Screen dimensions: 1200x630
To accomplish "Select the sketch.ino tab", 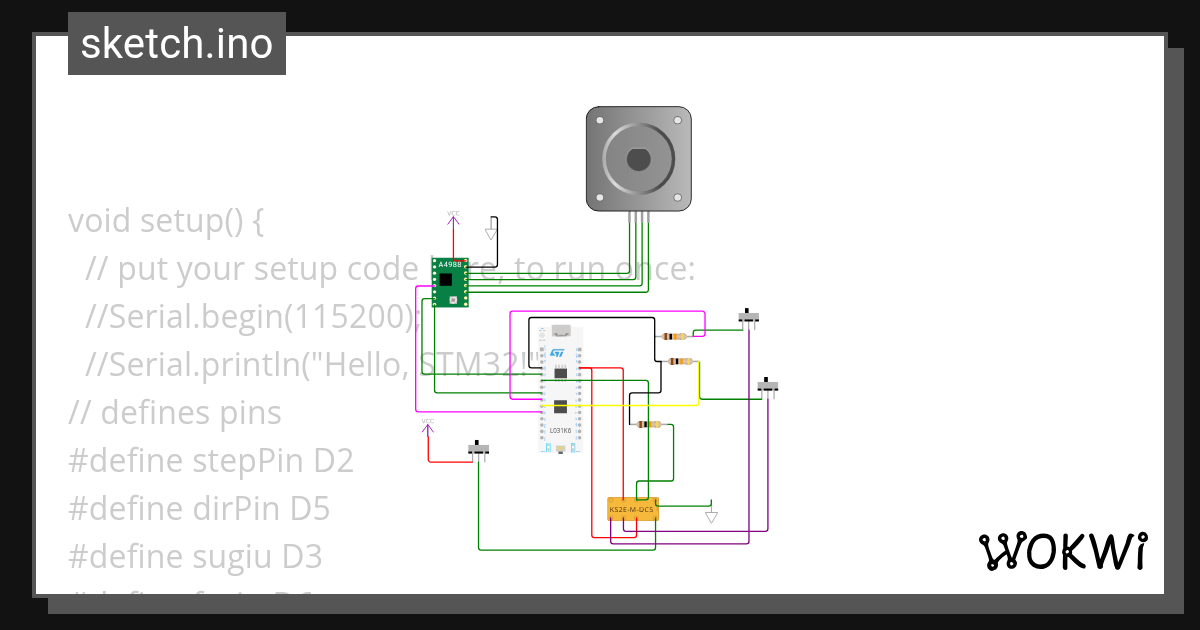I will [176, 43].
